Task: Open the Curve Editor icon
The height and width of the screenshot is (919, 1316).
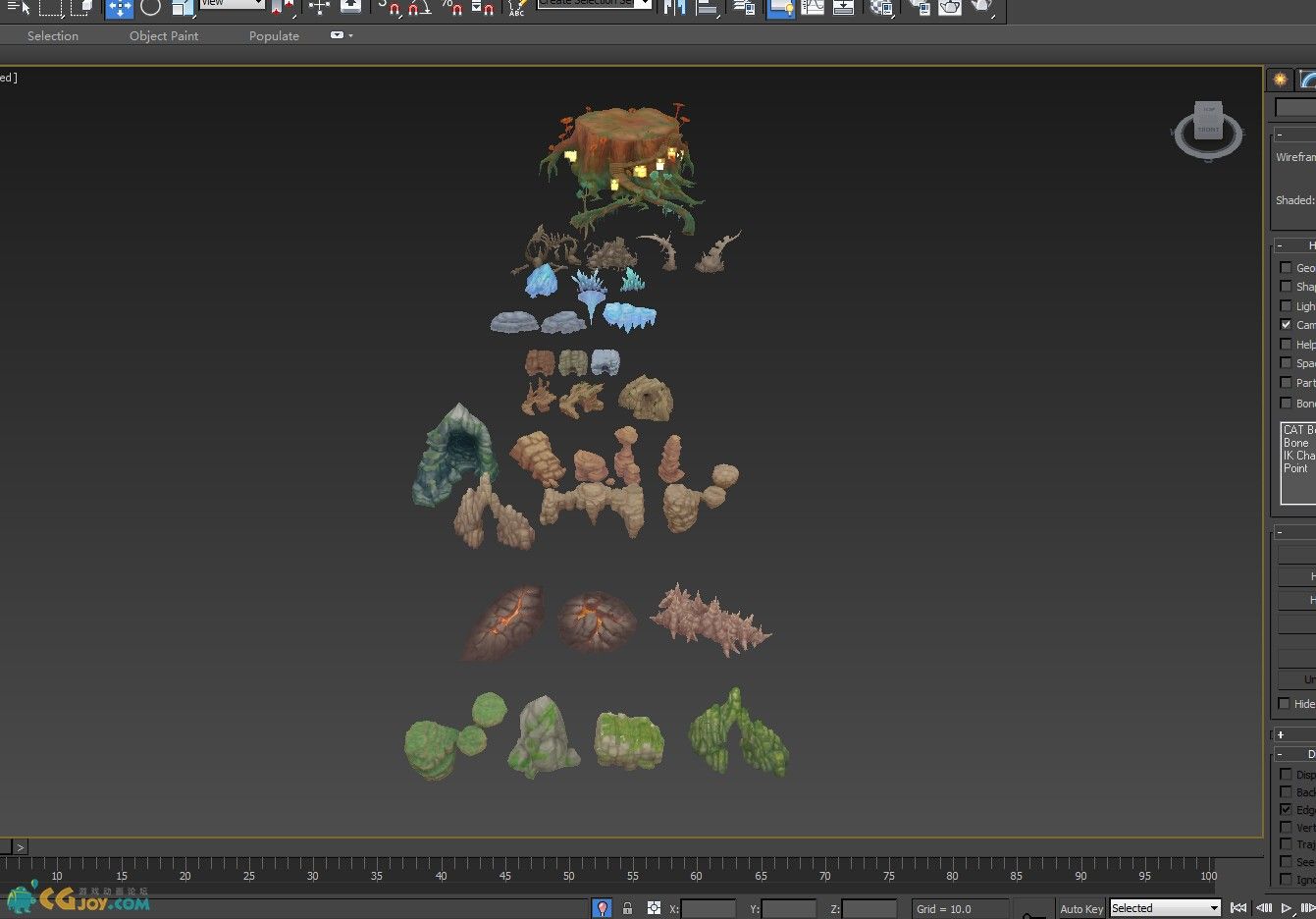Action: coord(813,7)
